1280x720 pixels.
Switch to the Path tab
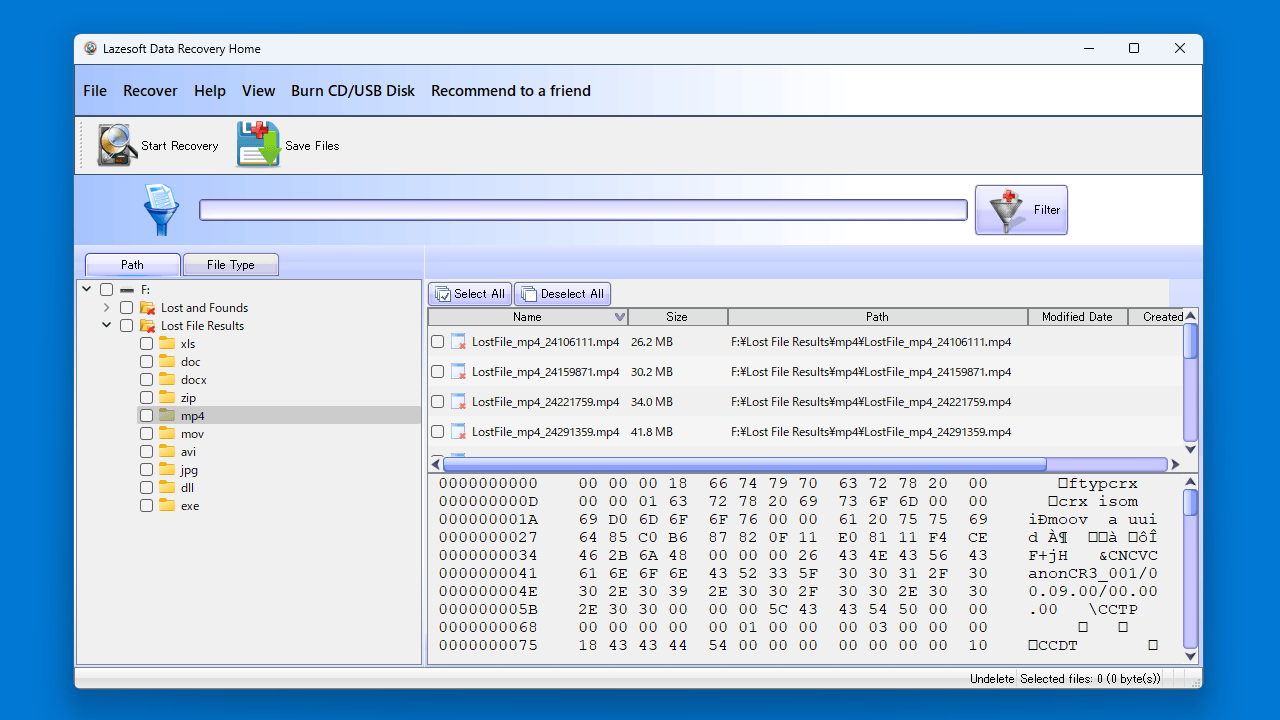[x=133, y=265]
